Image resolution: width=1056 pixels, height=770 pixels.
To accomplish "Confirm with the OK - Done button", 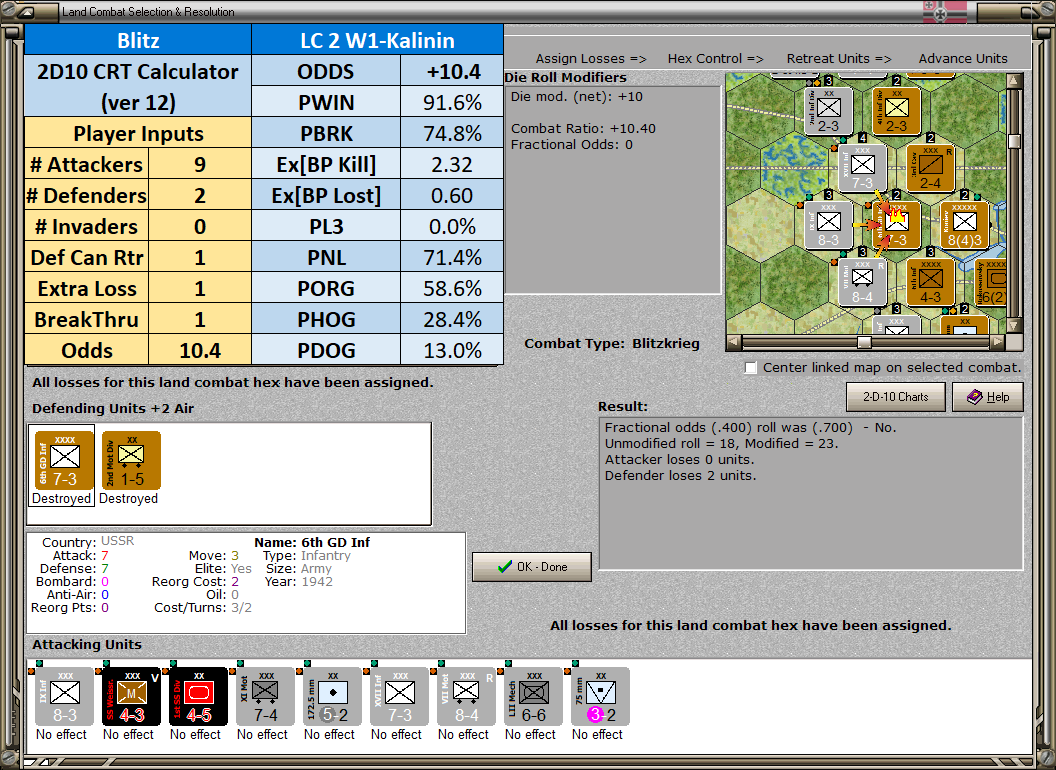I will 532,567.
